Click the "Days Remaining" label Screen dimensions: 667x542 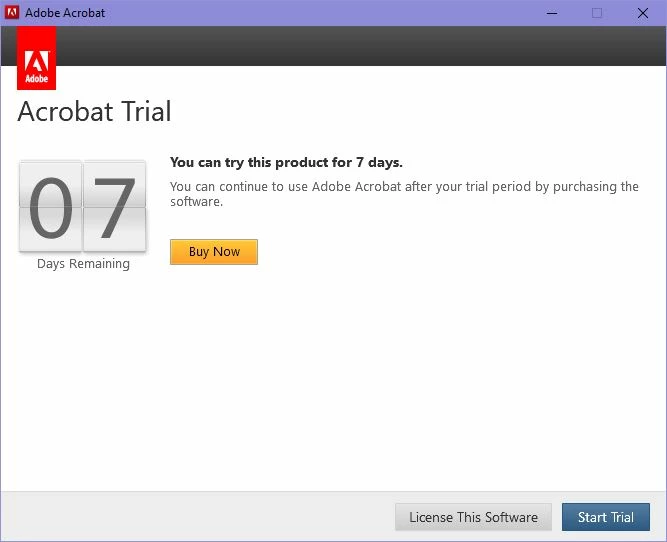point(83,264)
